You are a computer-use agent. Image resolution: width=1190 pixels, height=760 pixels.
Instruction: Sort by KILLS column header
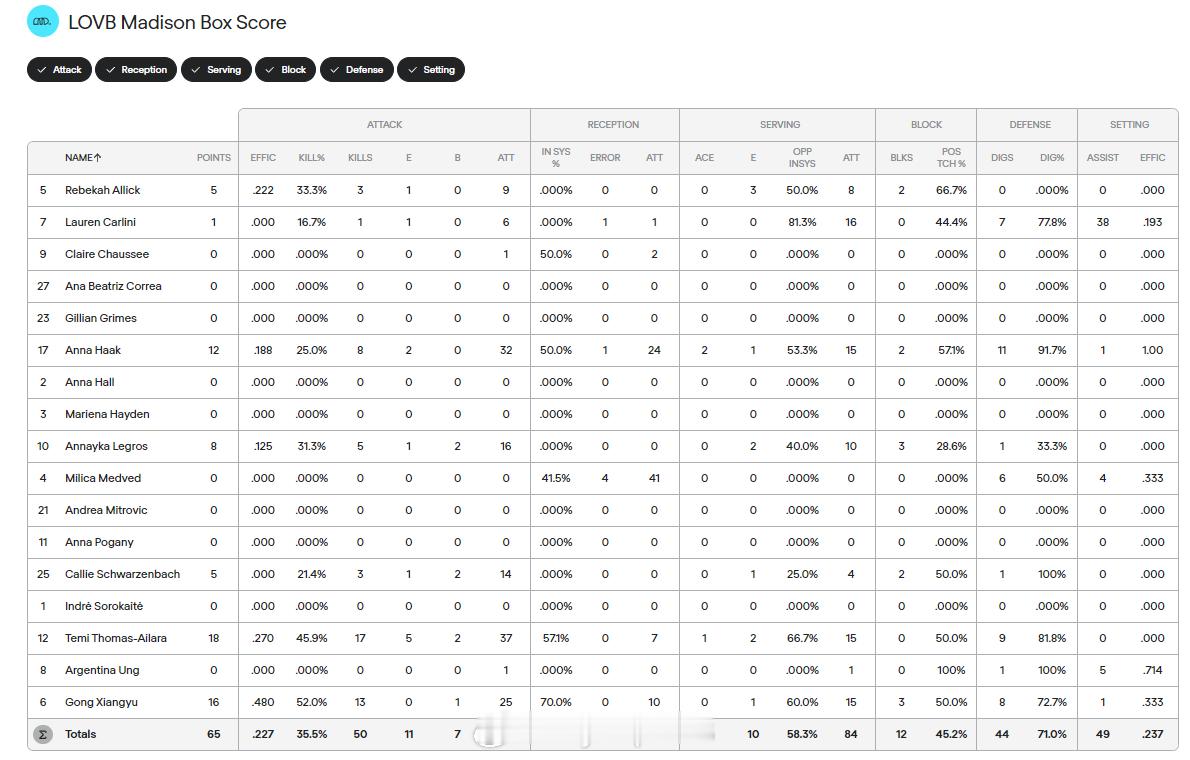pyautogui.click(x=360, y=158)
